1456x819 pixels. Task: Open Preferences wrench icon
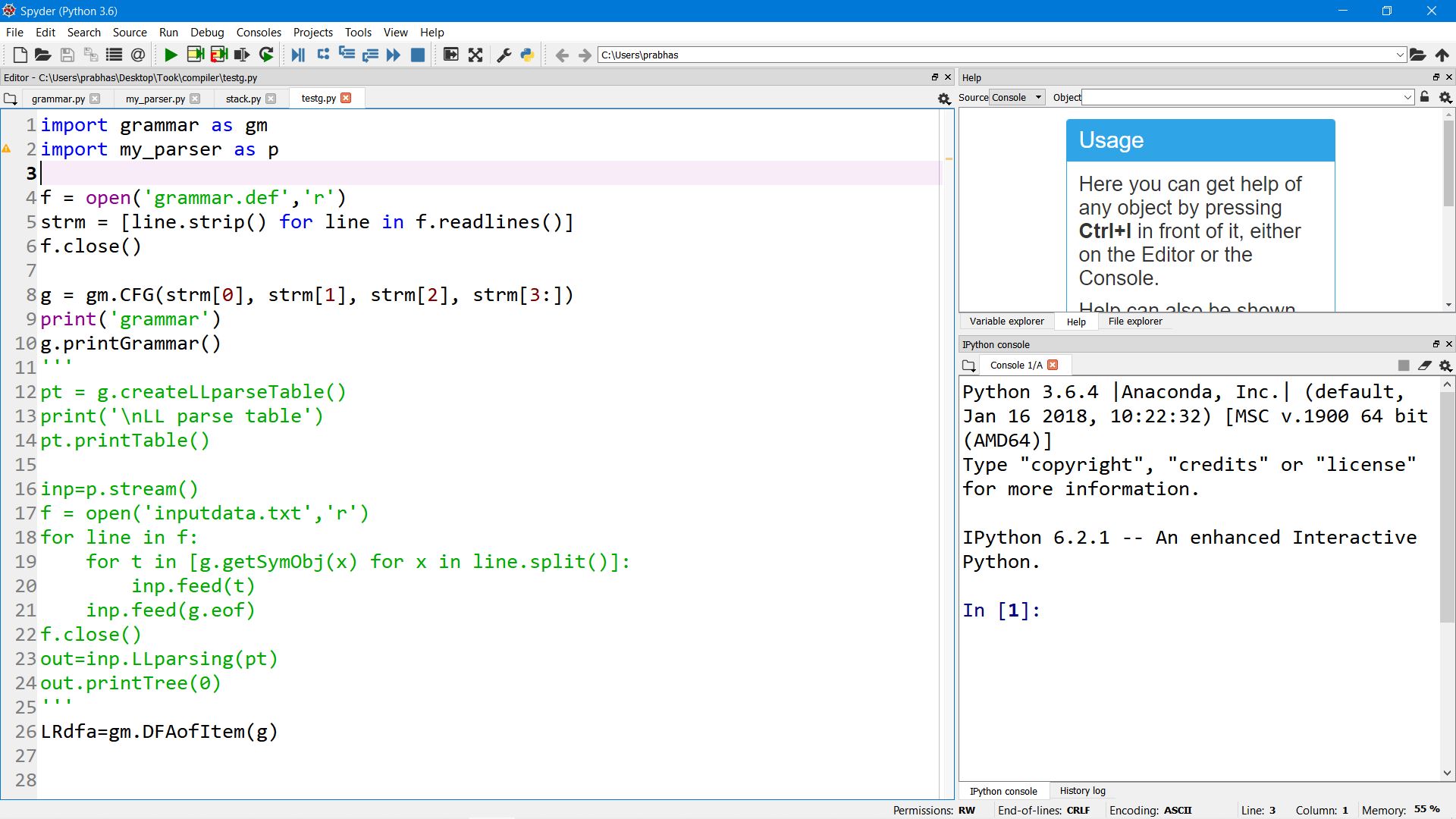pos(504,55)
